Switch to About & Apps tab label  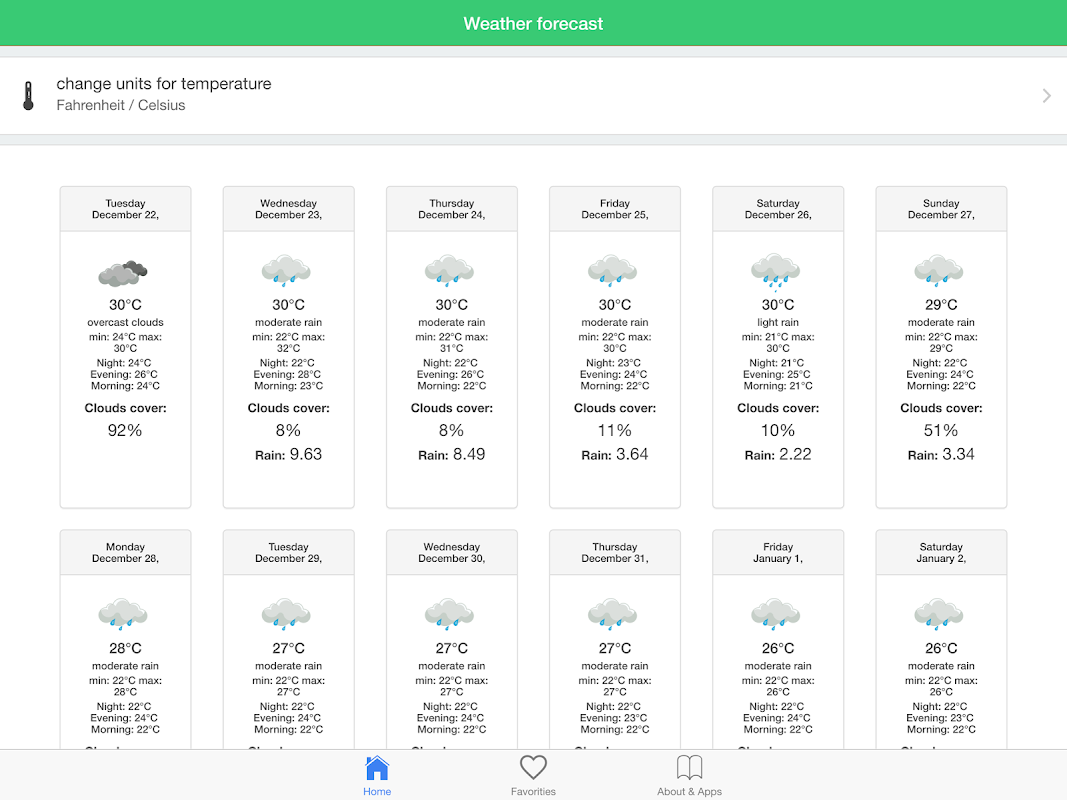(689, 791)
